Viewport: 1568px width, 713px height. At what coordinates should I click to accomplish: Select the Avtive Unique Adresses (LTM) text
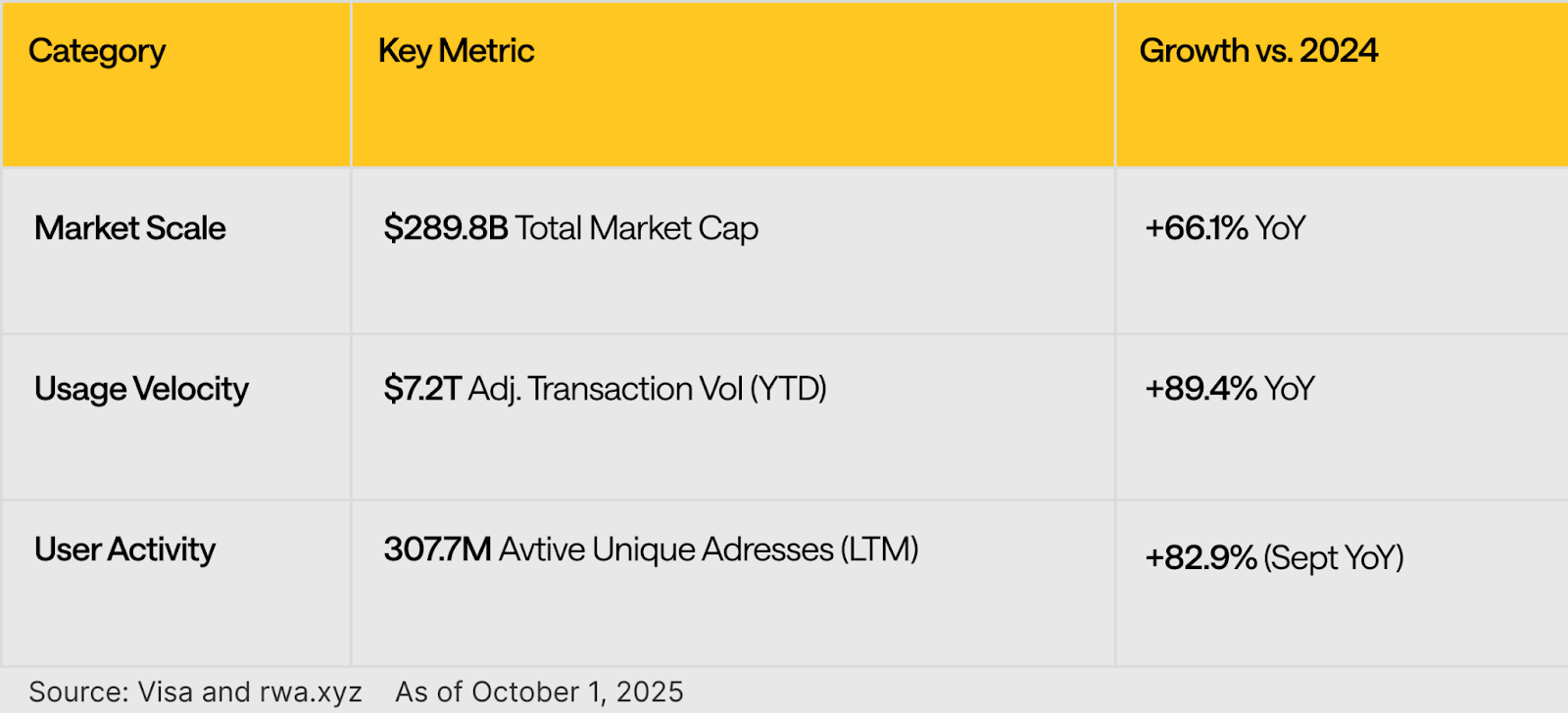[709, 549]
